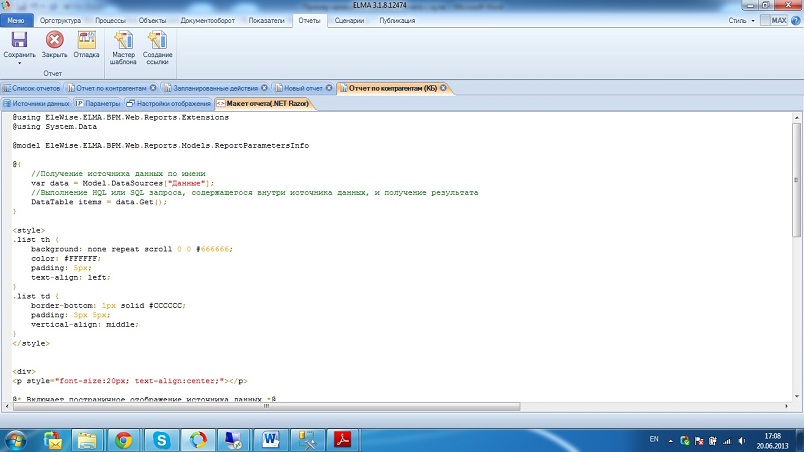
Task: Start debugging with the Отладка icon
Action: [x=86, y=40]
